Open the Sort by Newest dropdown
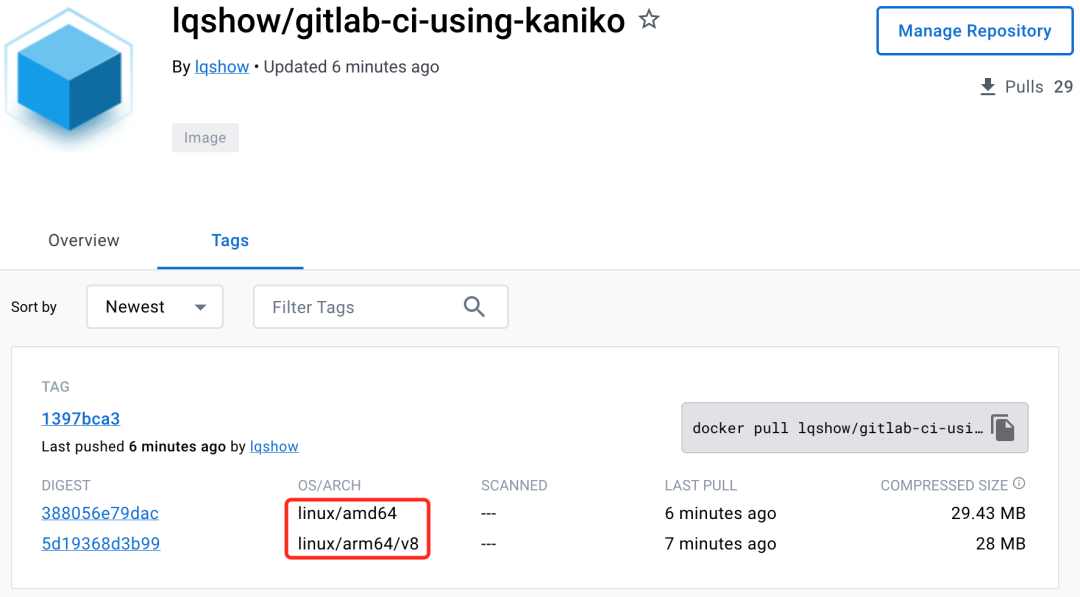1080x597 pixels. (155, 307)
